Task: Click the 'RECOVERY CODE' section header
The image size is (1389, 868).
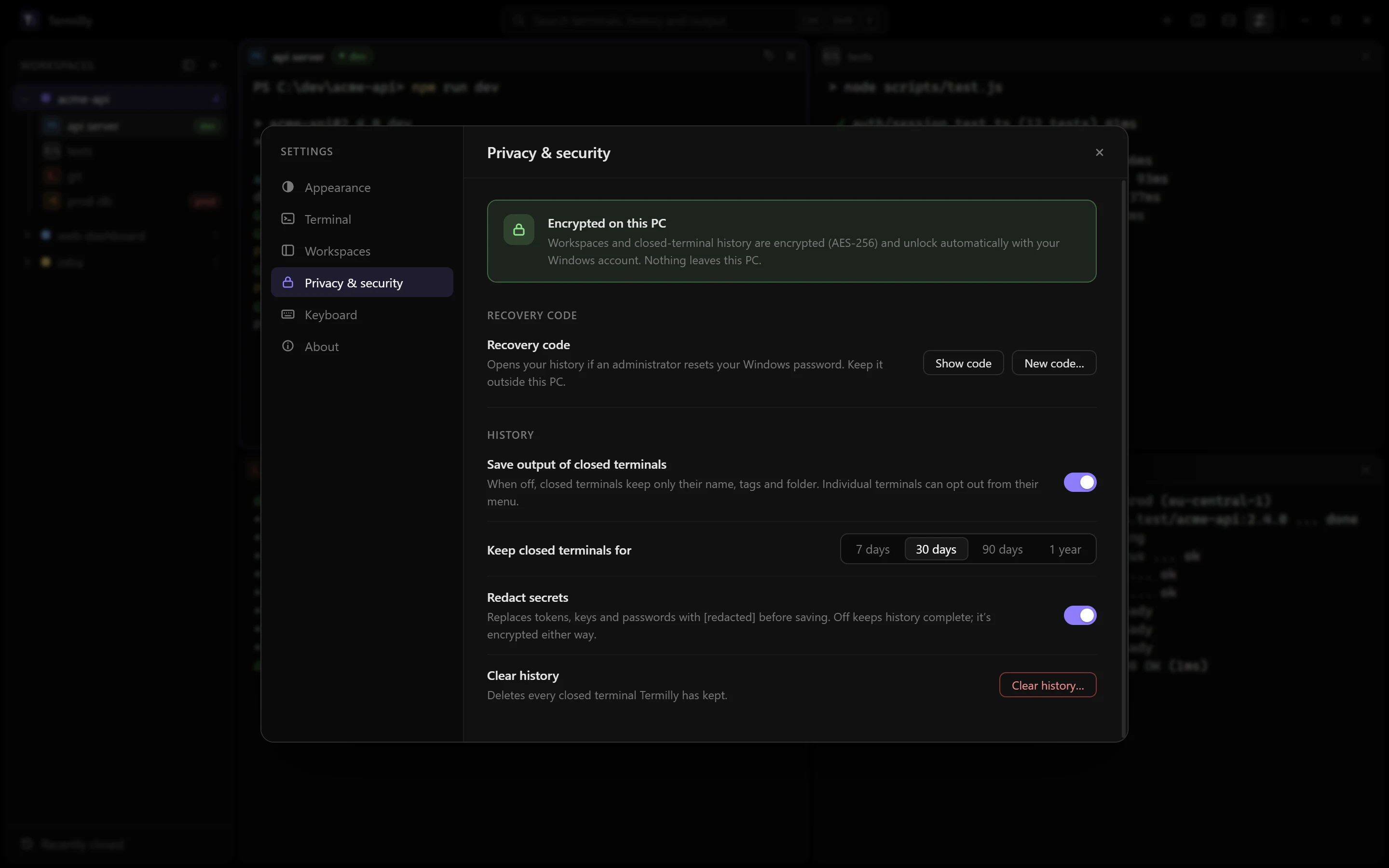Action: click(x=531, y=315)
